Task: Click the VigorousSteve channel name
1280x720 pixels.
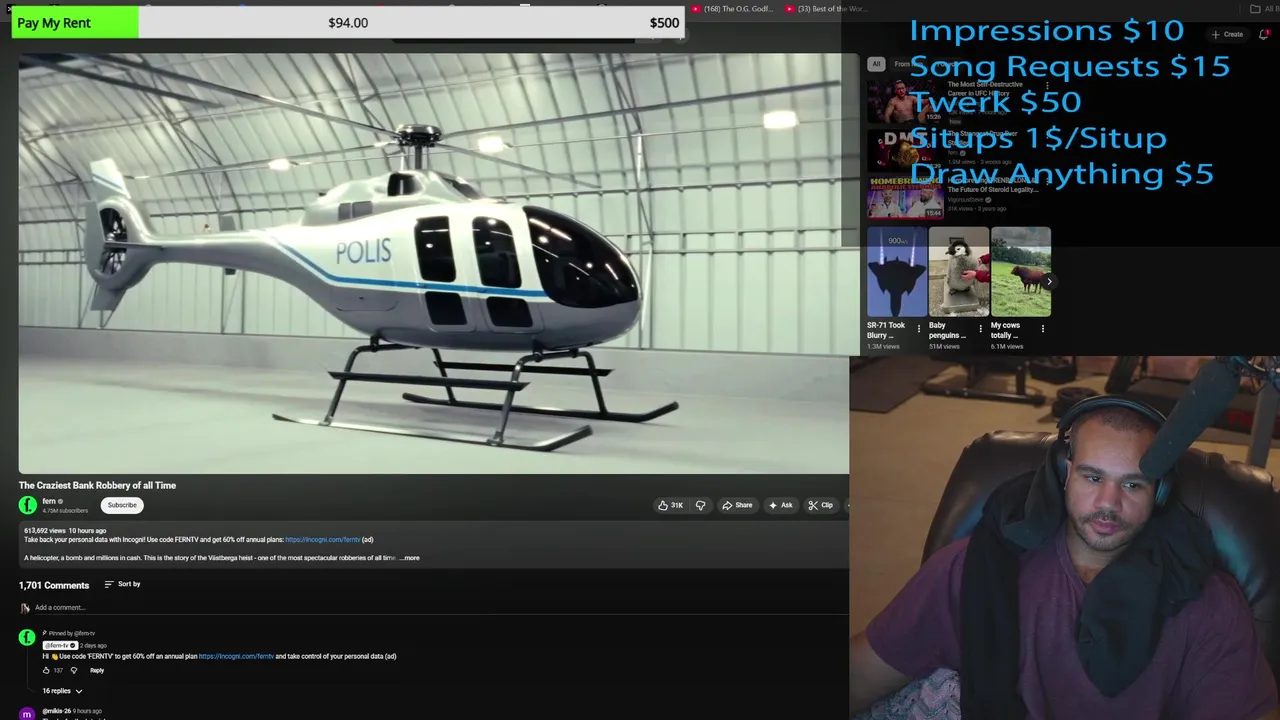Action: tap(965, 199)
